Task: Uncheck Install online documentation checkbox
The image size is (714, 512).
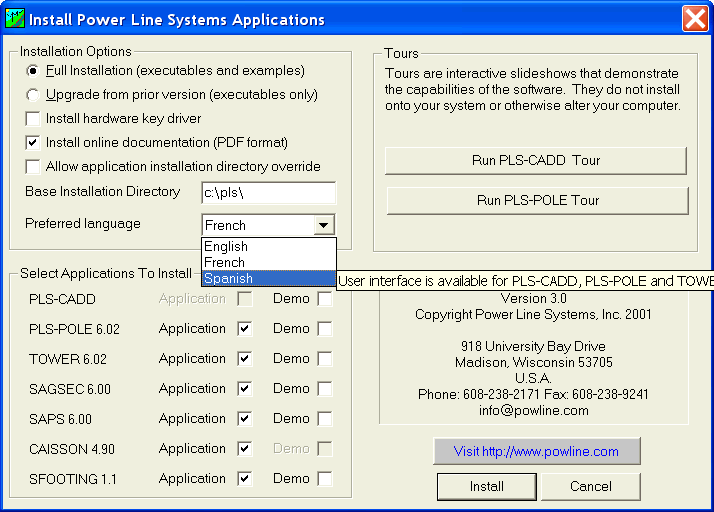Action: [x=33, y=143]
